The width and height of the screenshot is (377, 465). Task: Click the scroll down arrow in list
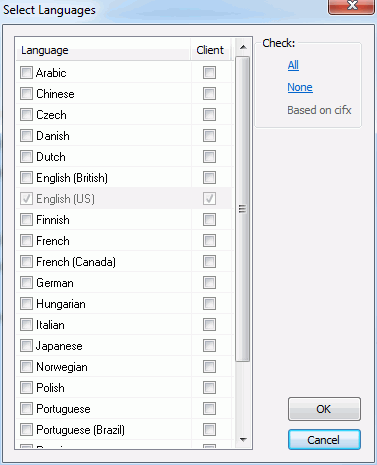tap(243, 440)
